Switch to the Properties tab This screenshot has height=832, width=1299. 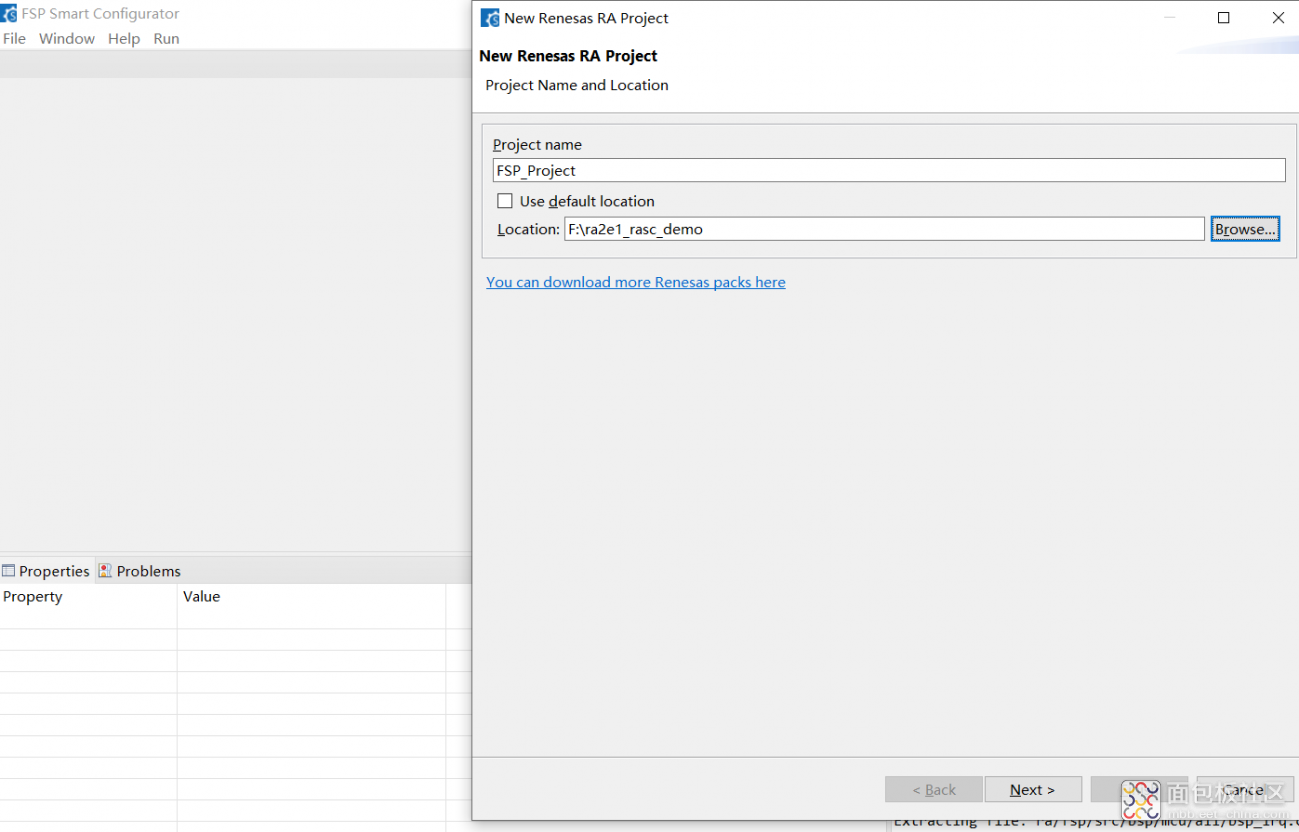(47, 571)
